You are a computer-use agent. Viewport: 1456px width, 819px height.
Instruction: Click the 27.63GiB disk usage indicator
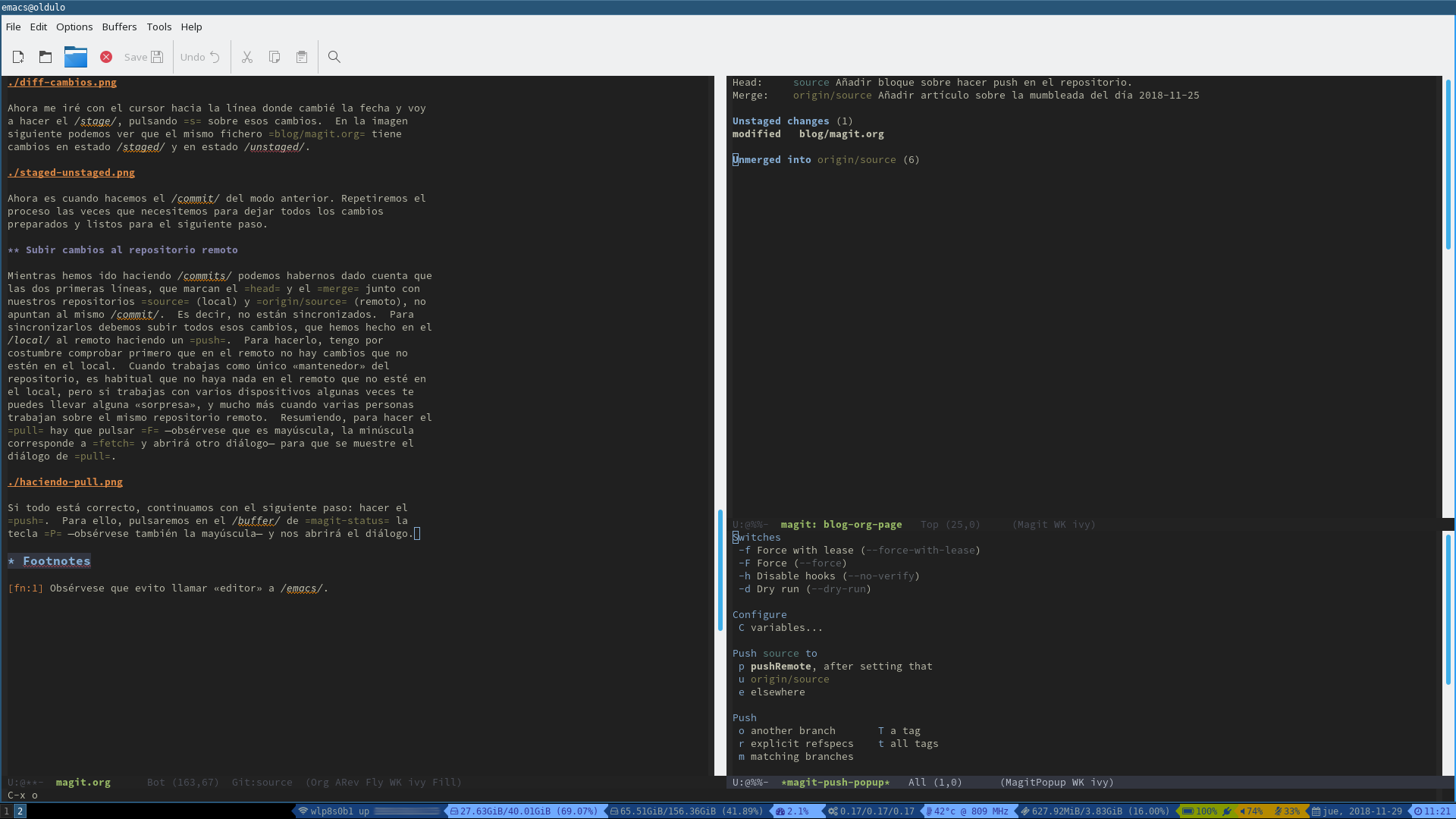523,811
